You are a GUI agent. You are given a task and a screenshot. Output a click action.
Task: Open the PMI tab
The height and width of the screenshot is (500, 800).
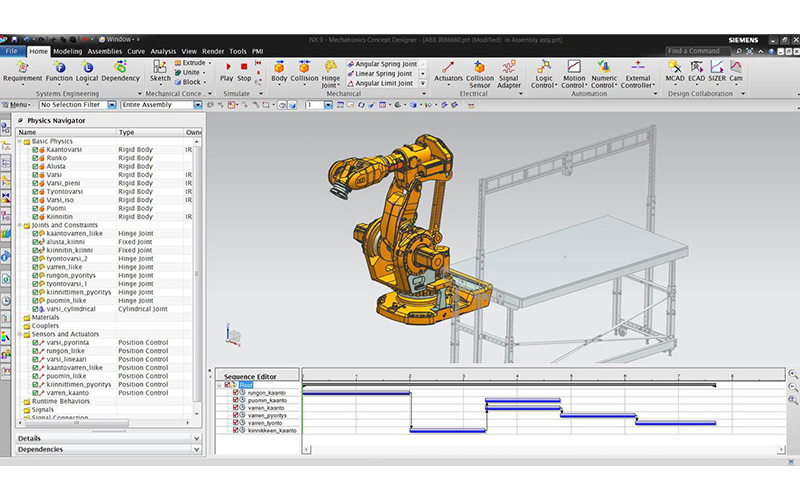[258, 51]
